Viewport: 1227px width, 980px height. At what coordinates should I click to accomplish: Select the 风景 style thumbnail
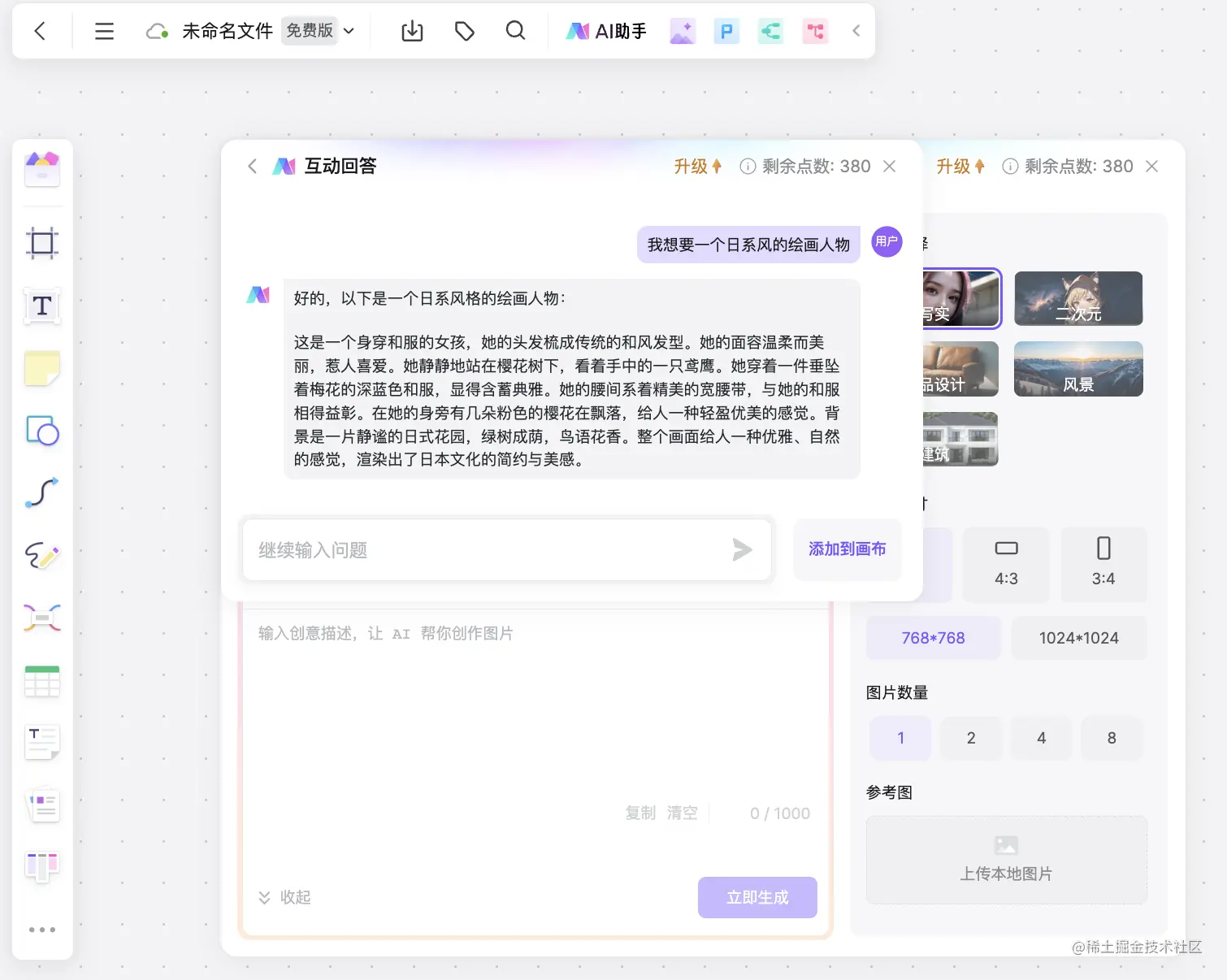pos(1078,369)
